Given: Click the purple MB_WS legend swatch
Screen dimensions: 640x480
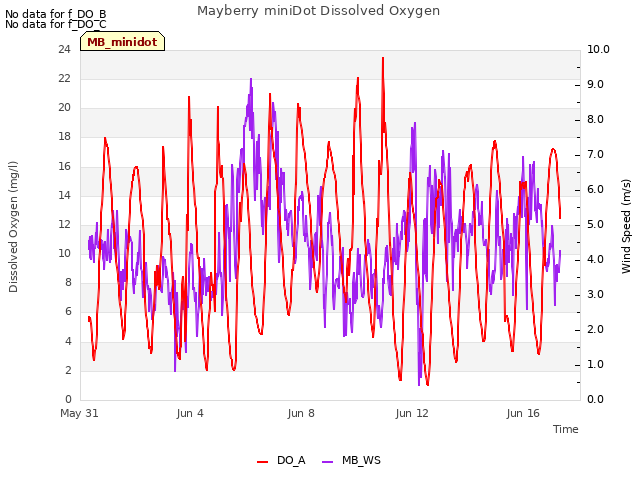Looking at the screenshot, I should click(x=328, y=461).
